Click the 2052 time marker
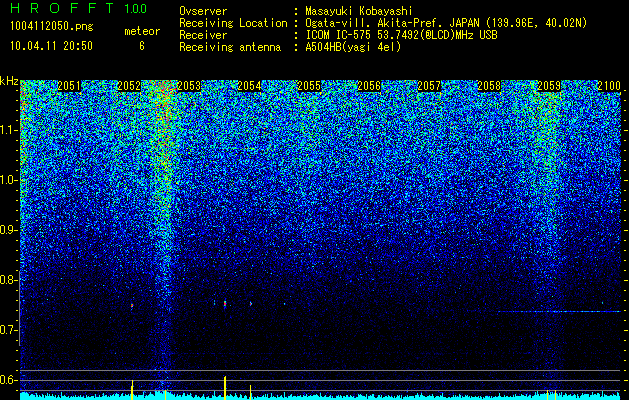Viewport: 629px width, 400px height. (x=129, y=86)
